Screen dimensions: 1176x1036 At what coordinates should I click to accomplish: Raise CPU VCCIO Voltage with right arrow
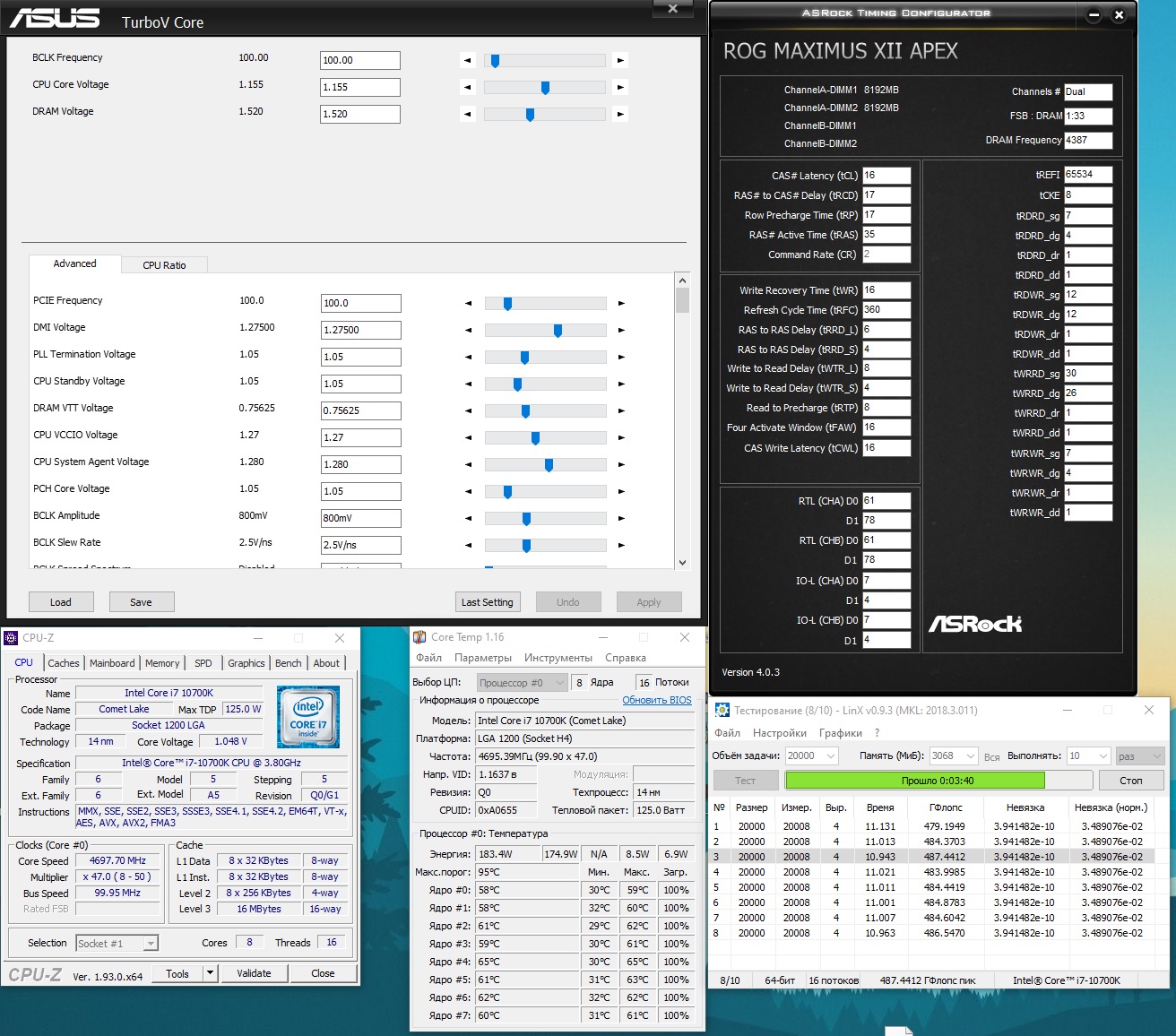click(x=621, y=438)
